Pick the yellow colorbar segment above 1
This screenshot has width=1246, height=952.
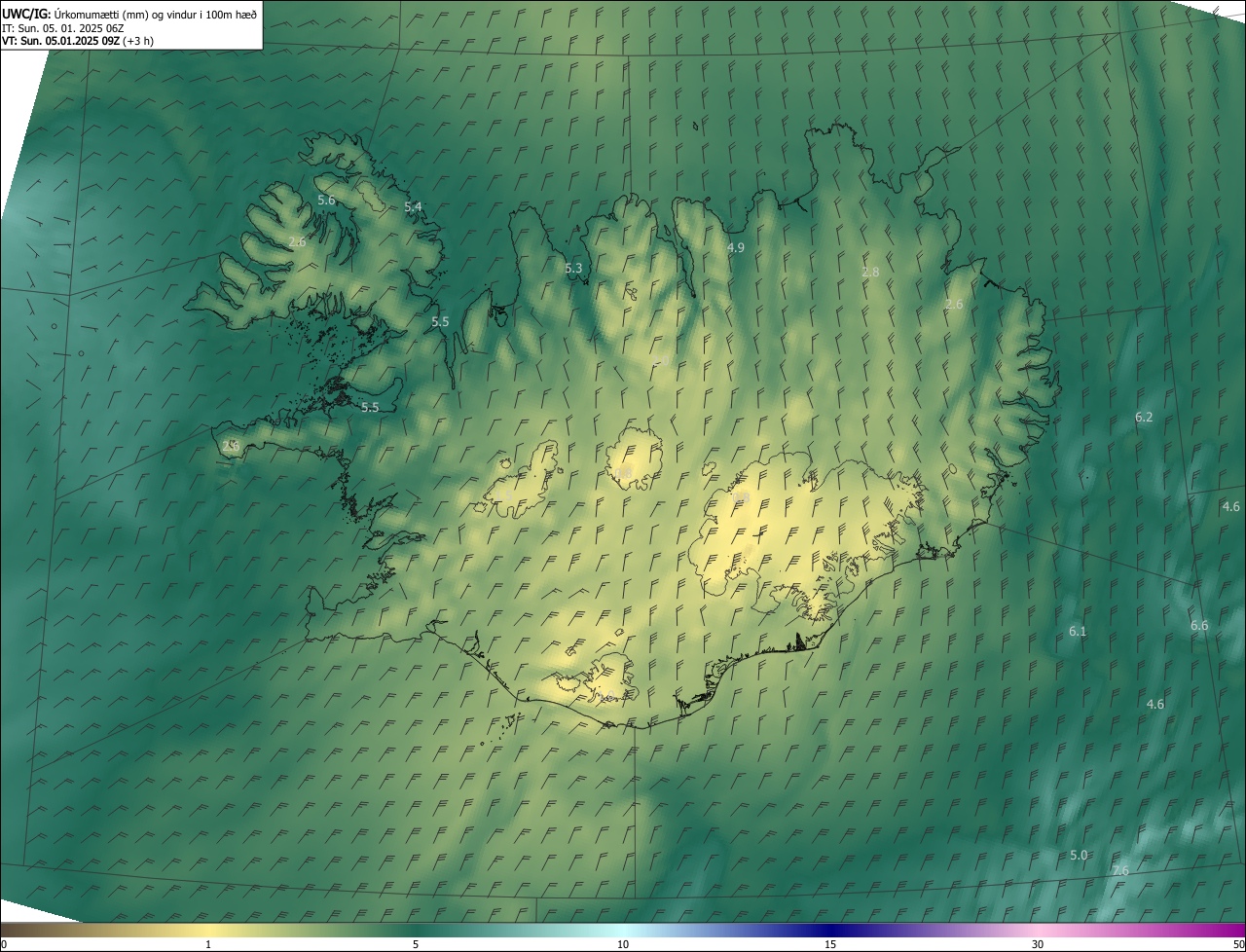[208, 931]
